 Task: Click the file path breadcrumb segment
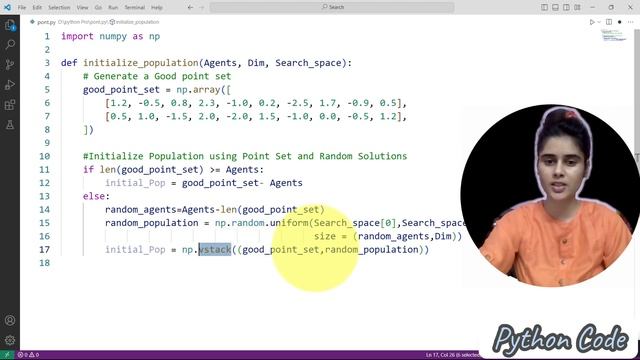tap(83, 22)
